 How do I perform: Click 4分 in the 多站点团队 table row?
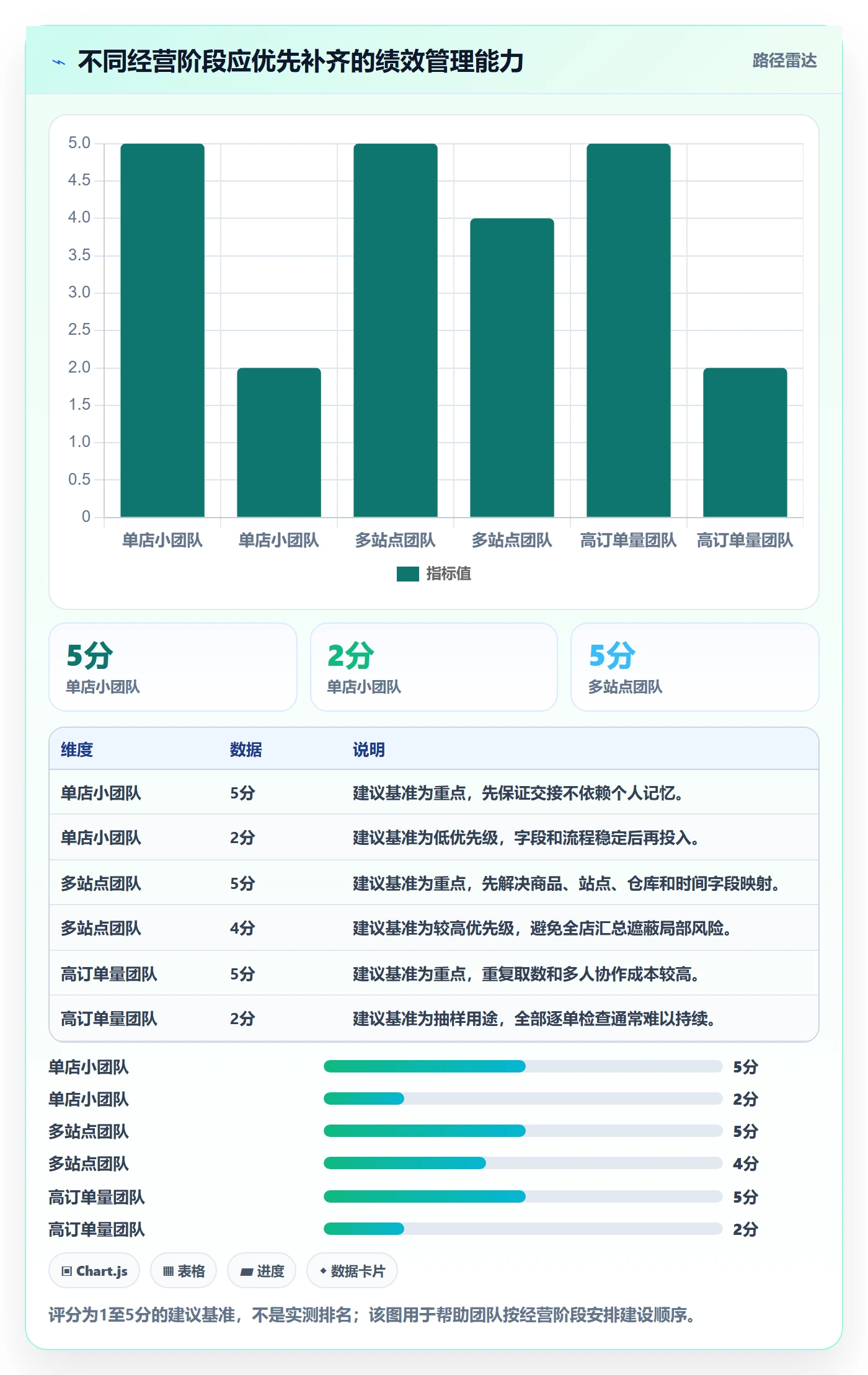(x=242, y=928)
